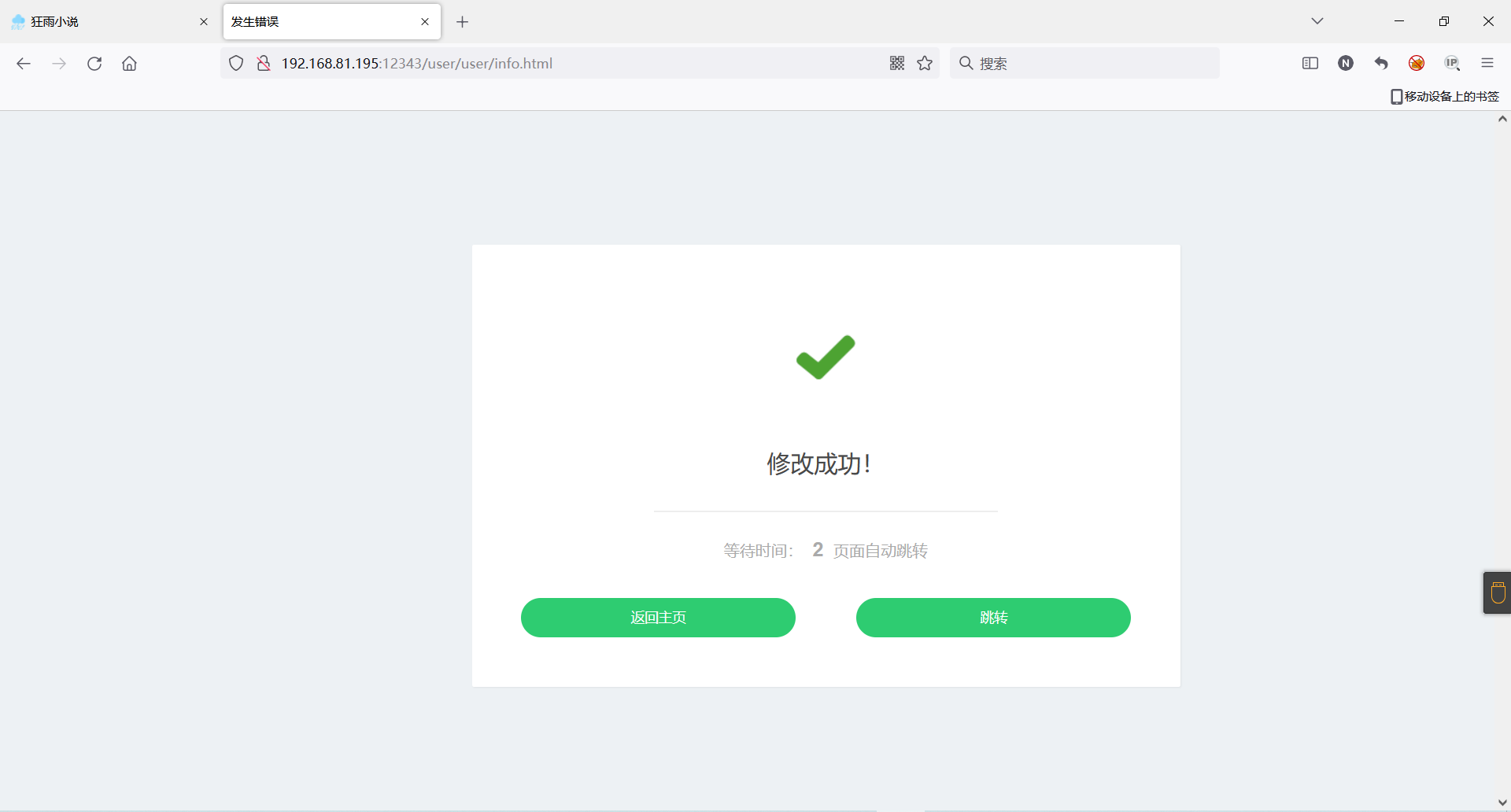Click the scrollbar down arrow
This screenshot has width=1511, height=812.
click(x=1502, y=803)
